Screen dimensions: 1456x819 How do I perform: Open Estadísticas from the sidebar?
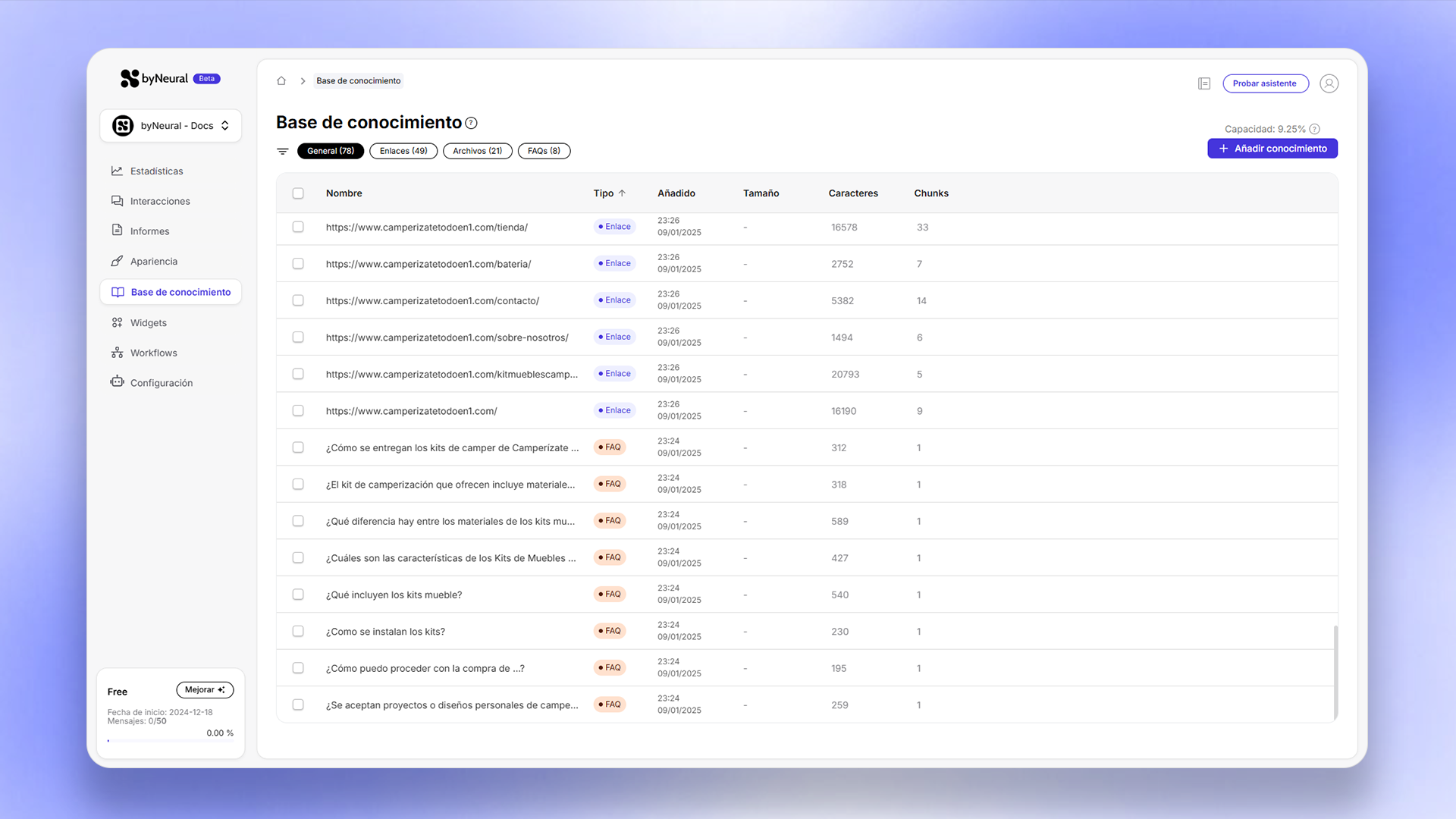(156, 171)
